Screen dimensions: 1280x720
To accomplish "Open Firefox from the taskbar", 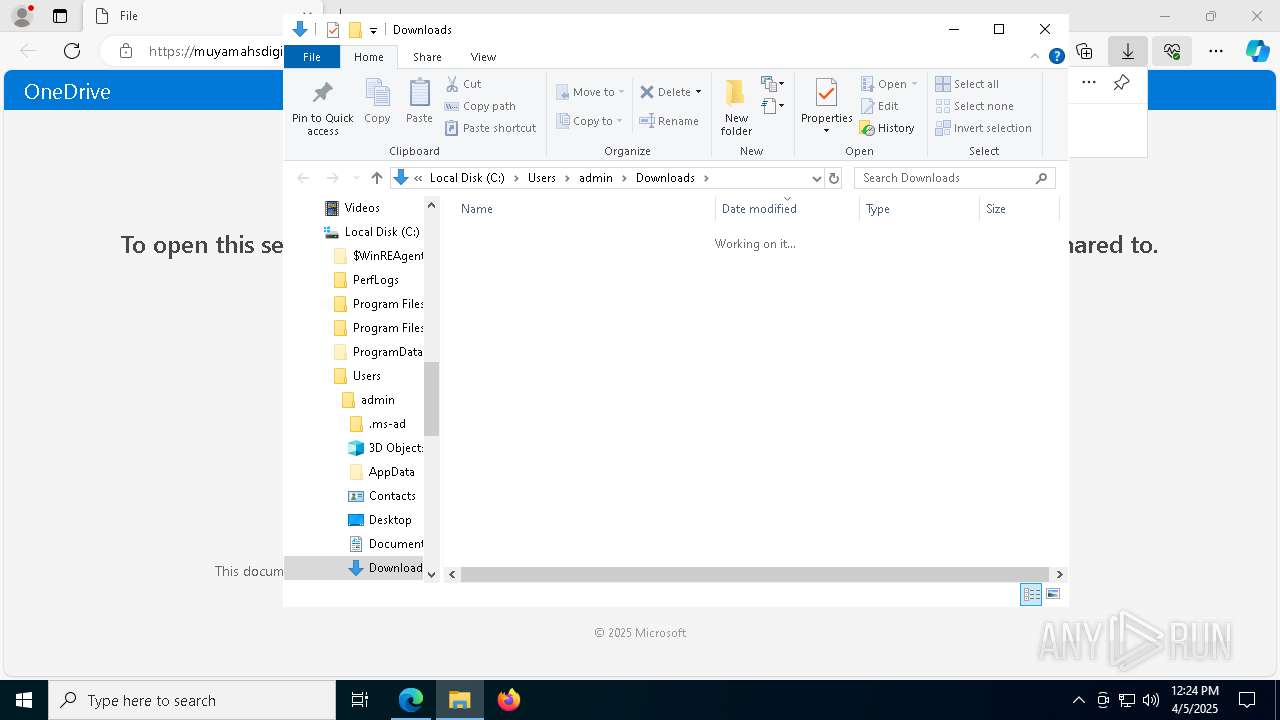I will point(509,700).
